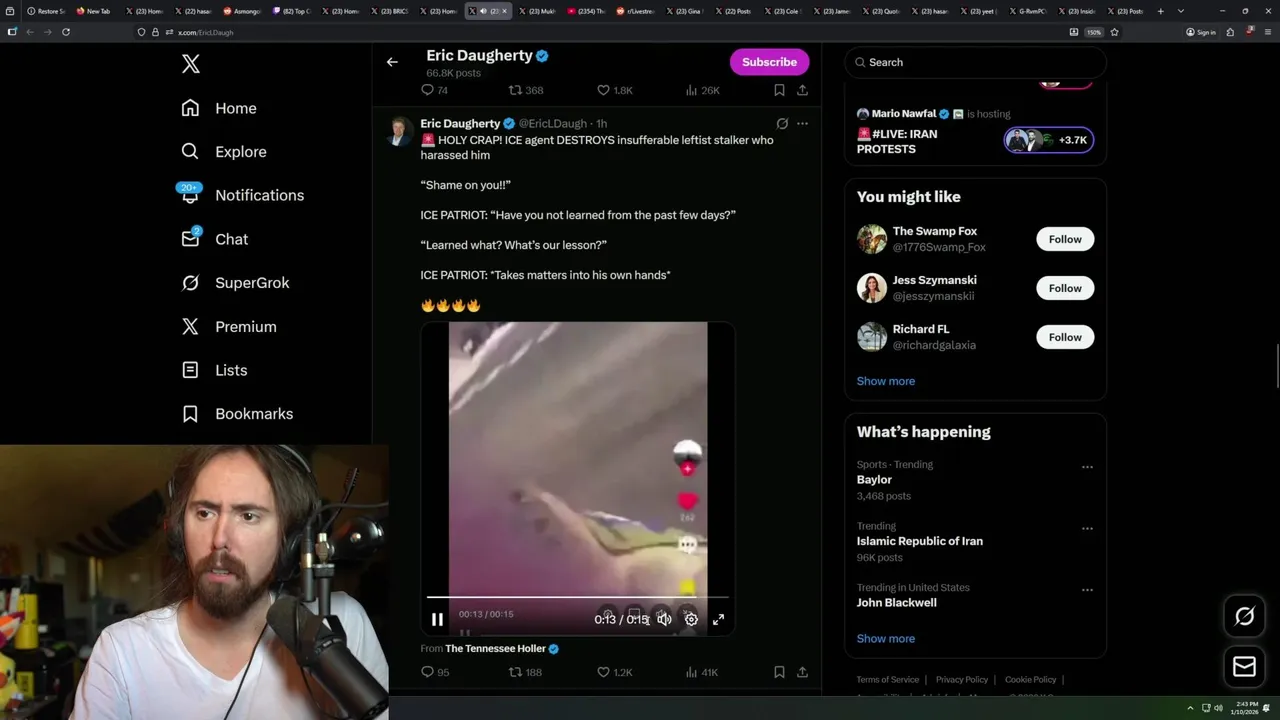The height and width of the screenshot is (720, 1280).
Task: Open Notifications with the 20+ badge
Action: (242, 195)
